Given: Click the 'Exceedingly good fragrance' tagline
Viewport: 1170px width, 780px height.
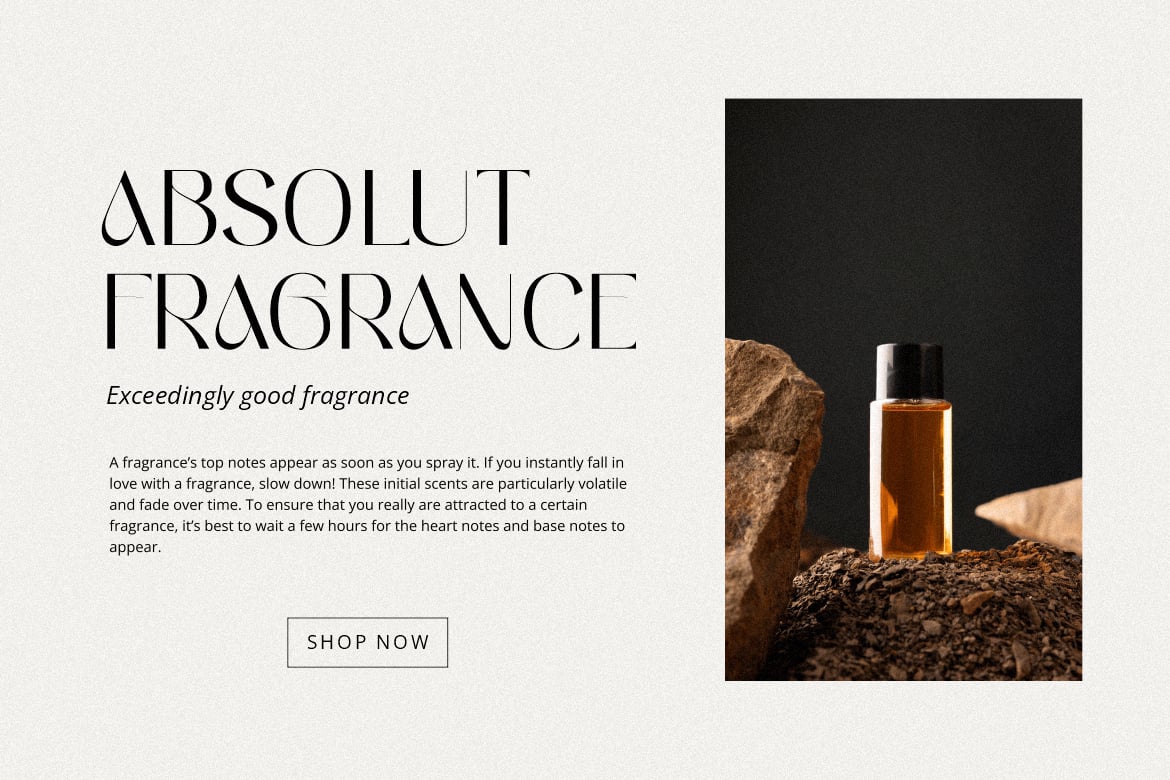Looking at the screenshot, I should point(257,396).
